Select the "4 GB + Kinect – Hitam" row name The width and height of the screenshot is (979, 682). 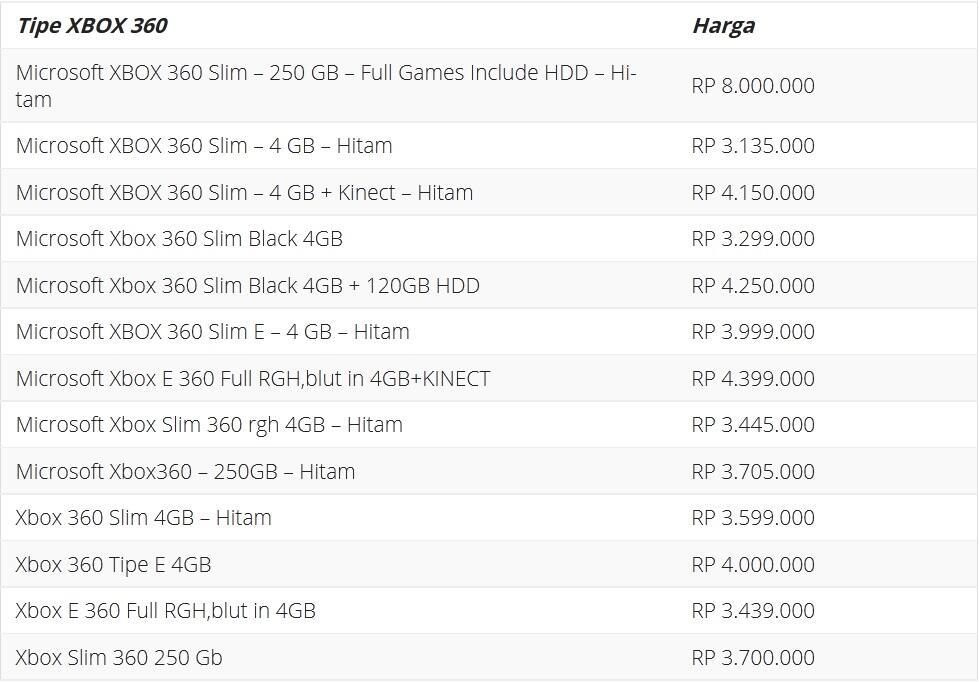pos(244,193)
